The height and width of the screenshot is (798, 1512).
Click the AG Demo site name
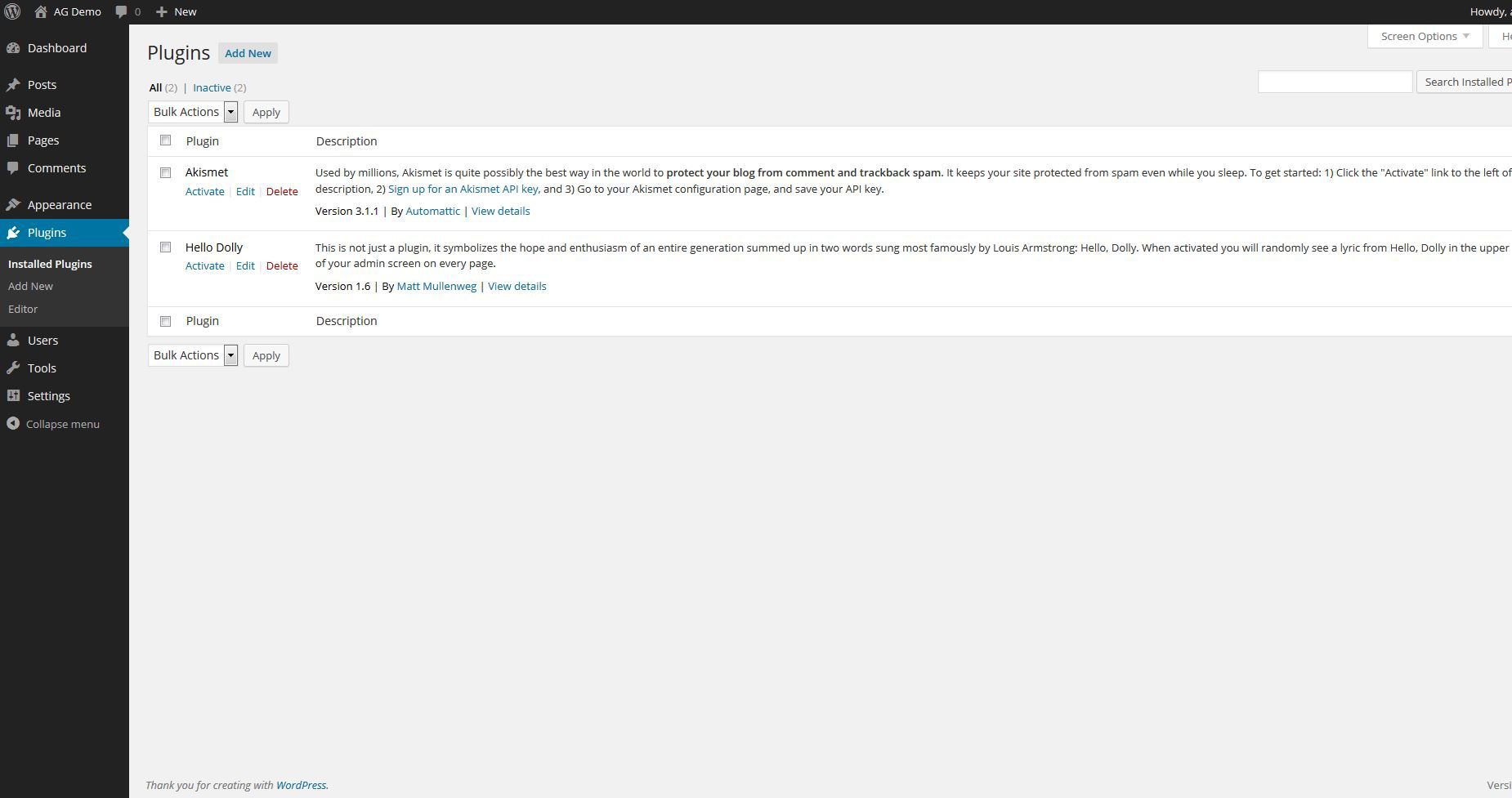coord(77,11)
